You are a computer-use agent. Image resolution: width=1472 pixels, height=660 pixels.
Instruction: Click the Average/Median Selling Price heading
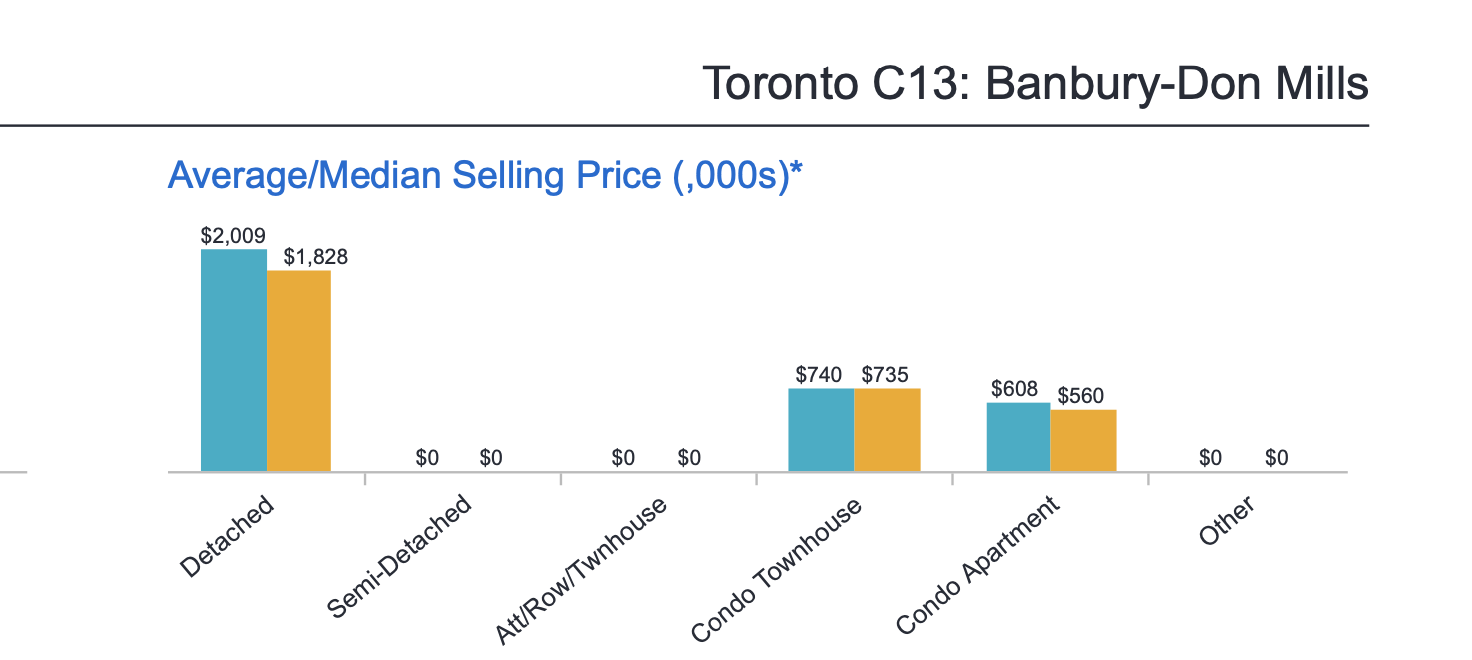(x=486, y=176)
